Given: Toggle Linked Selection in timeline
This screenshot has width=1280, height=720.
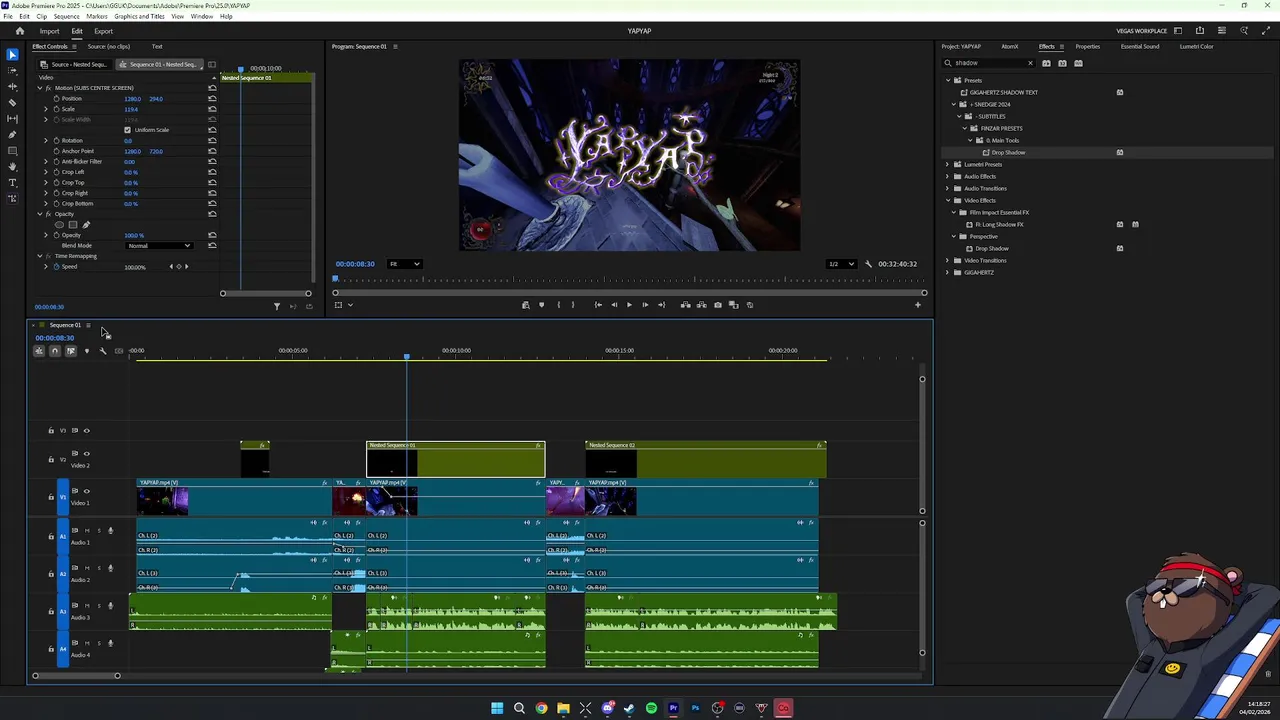Looking at the screenshot, I should 70,351.
